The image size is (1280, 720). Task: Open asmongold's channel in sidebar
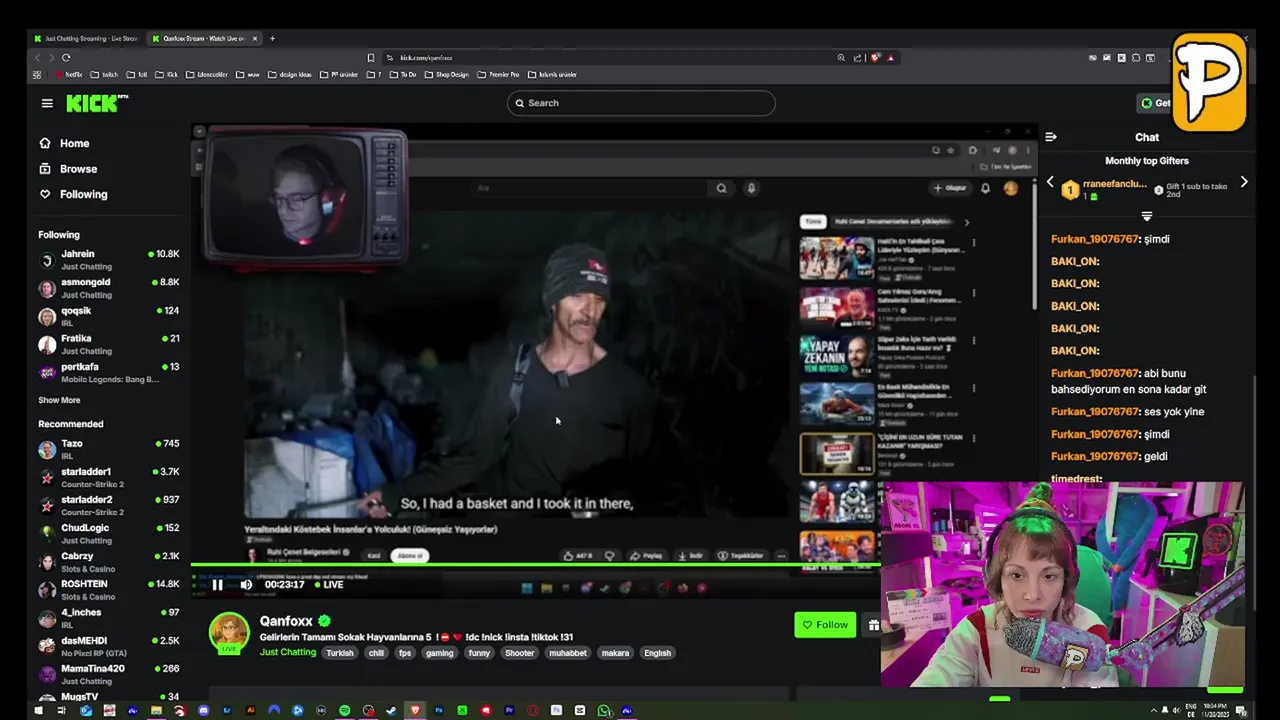(109, 288)
